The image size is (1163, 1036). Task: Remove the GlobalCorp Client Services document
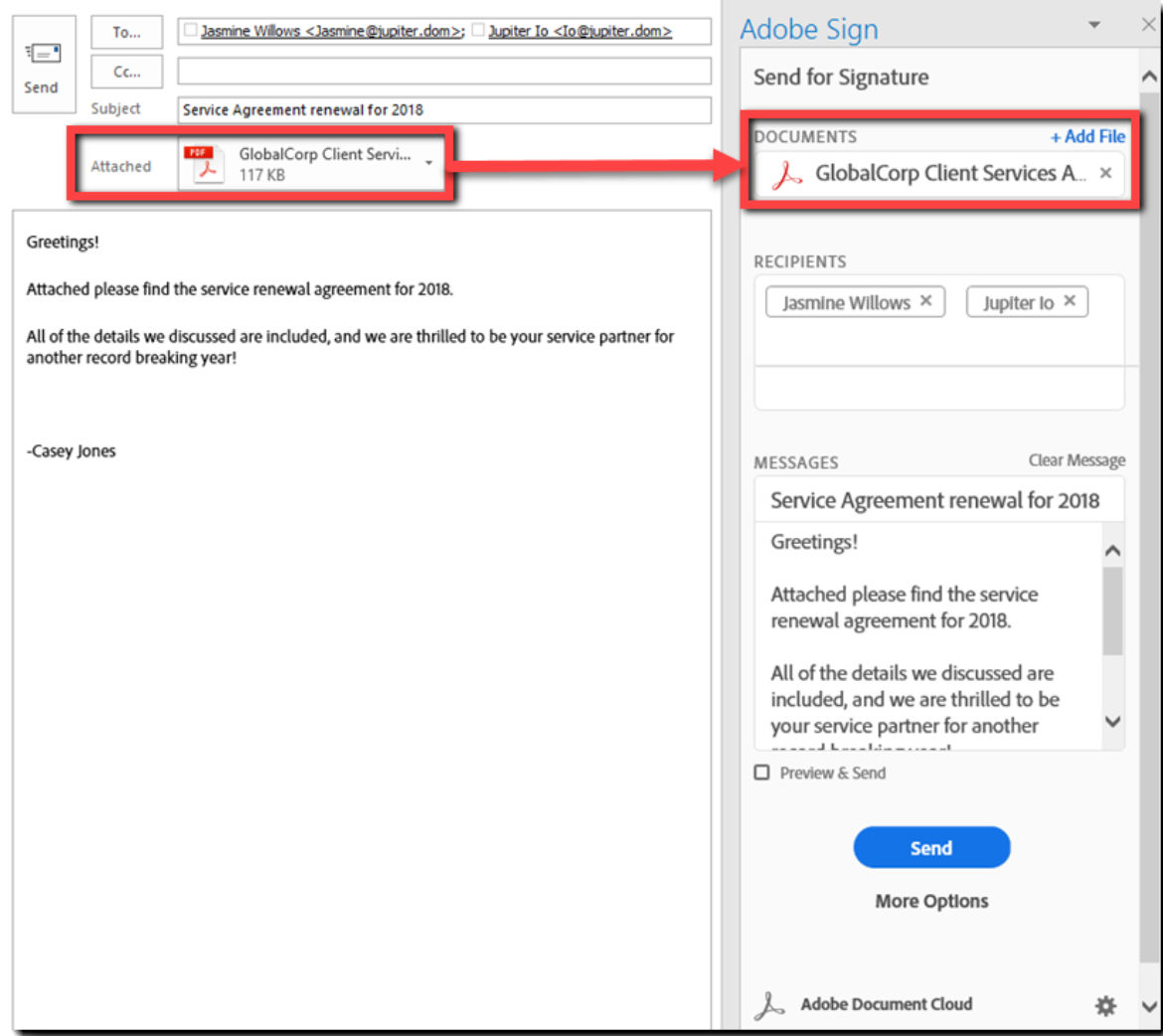(x=1105, y=173)
